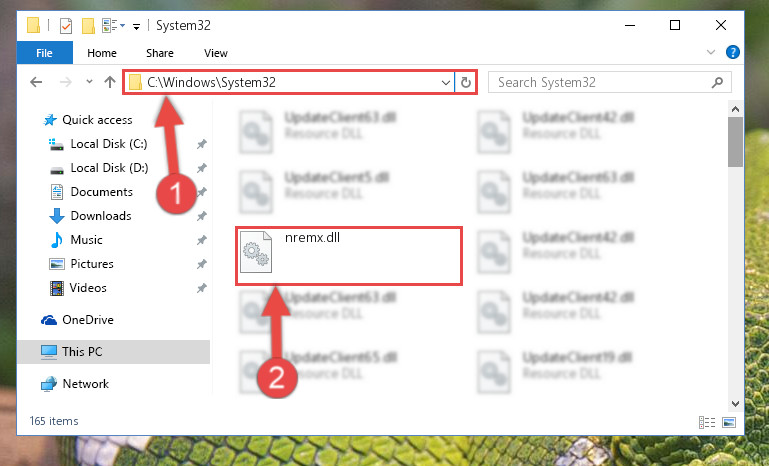Select the nremx.dll file icon
This screenshot has width=769, height=466.
[256, 252]
